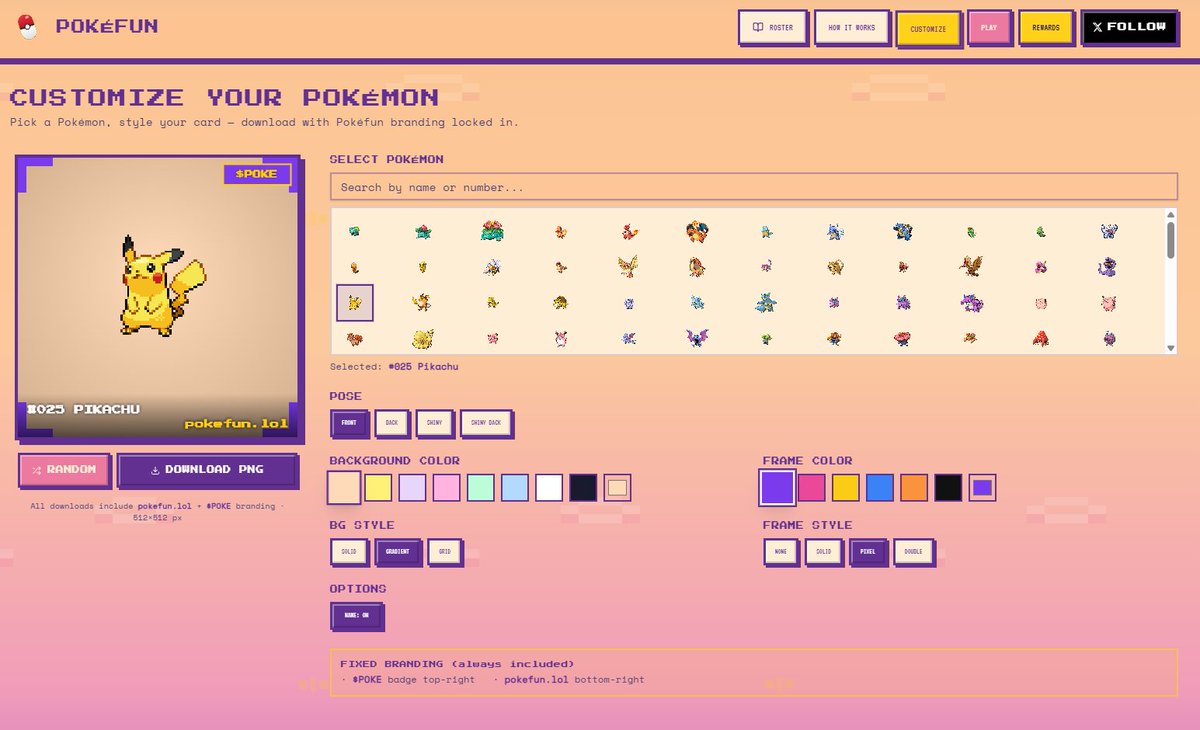Go to the Customize tab
1200x730 pixels.
click(x=928, y=28)
